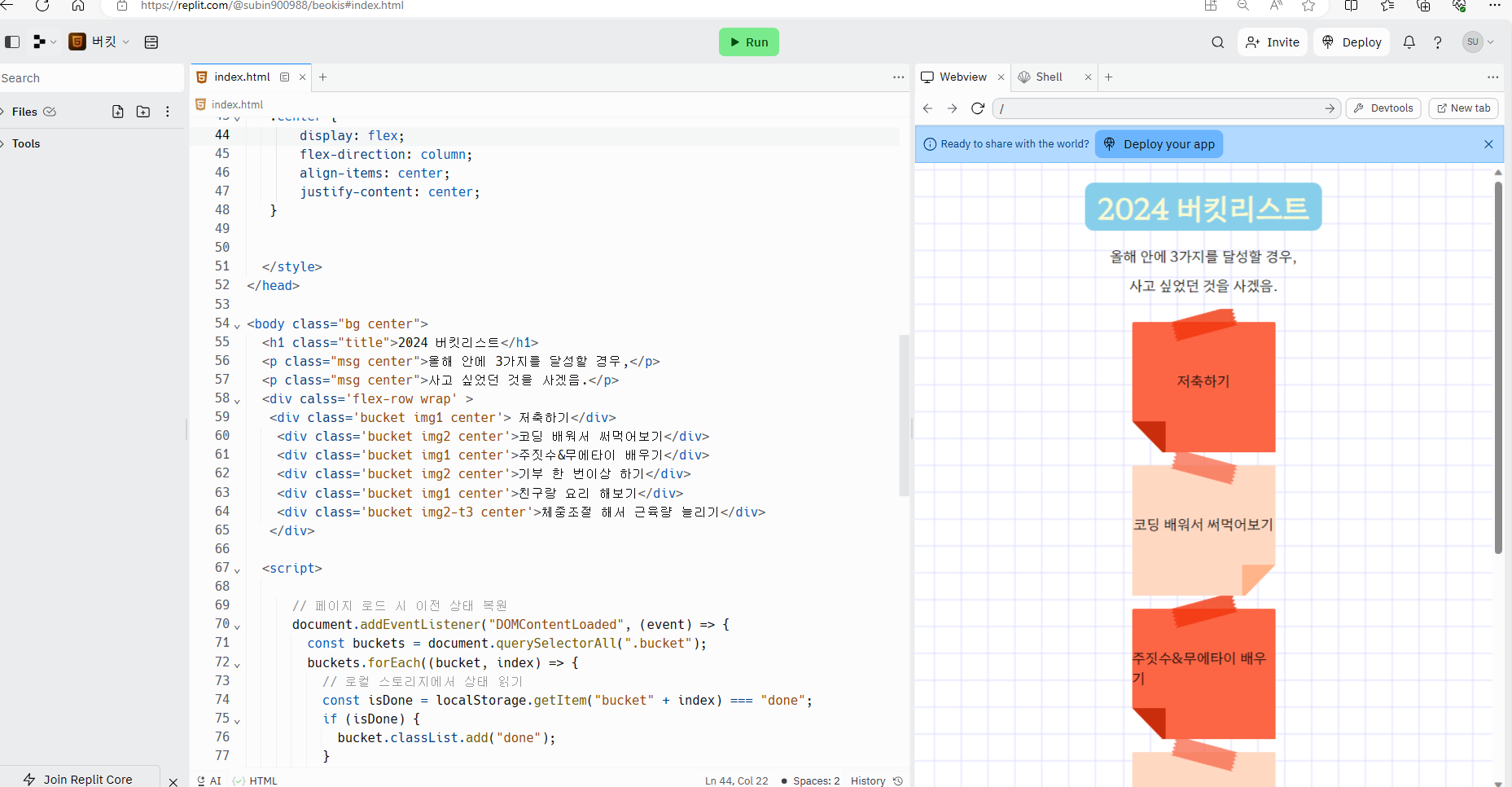Toggle the left sidebar panel icon
1512x787 pixels.
[x=12, y=42]
